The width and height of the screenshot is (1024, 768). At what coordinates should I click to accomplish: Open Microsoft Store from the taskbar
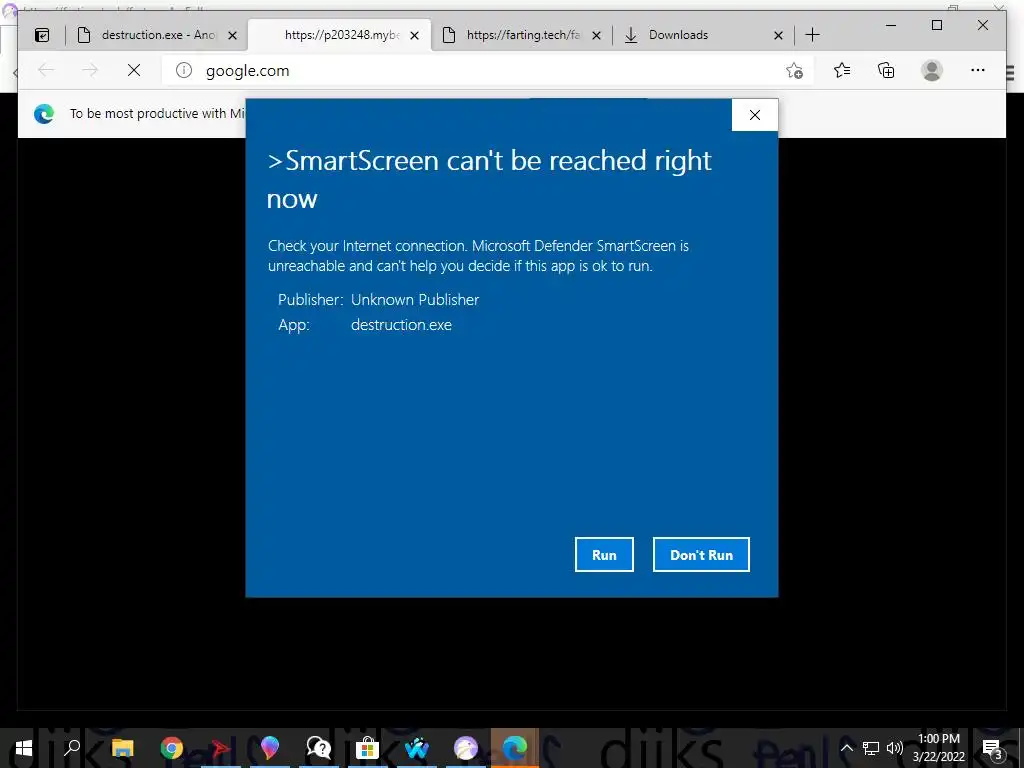click(x=368, y=748)
